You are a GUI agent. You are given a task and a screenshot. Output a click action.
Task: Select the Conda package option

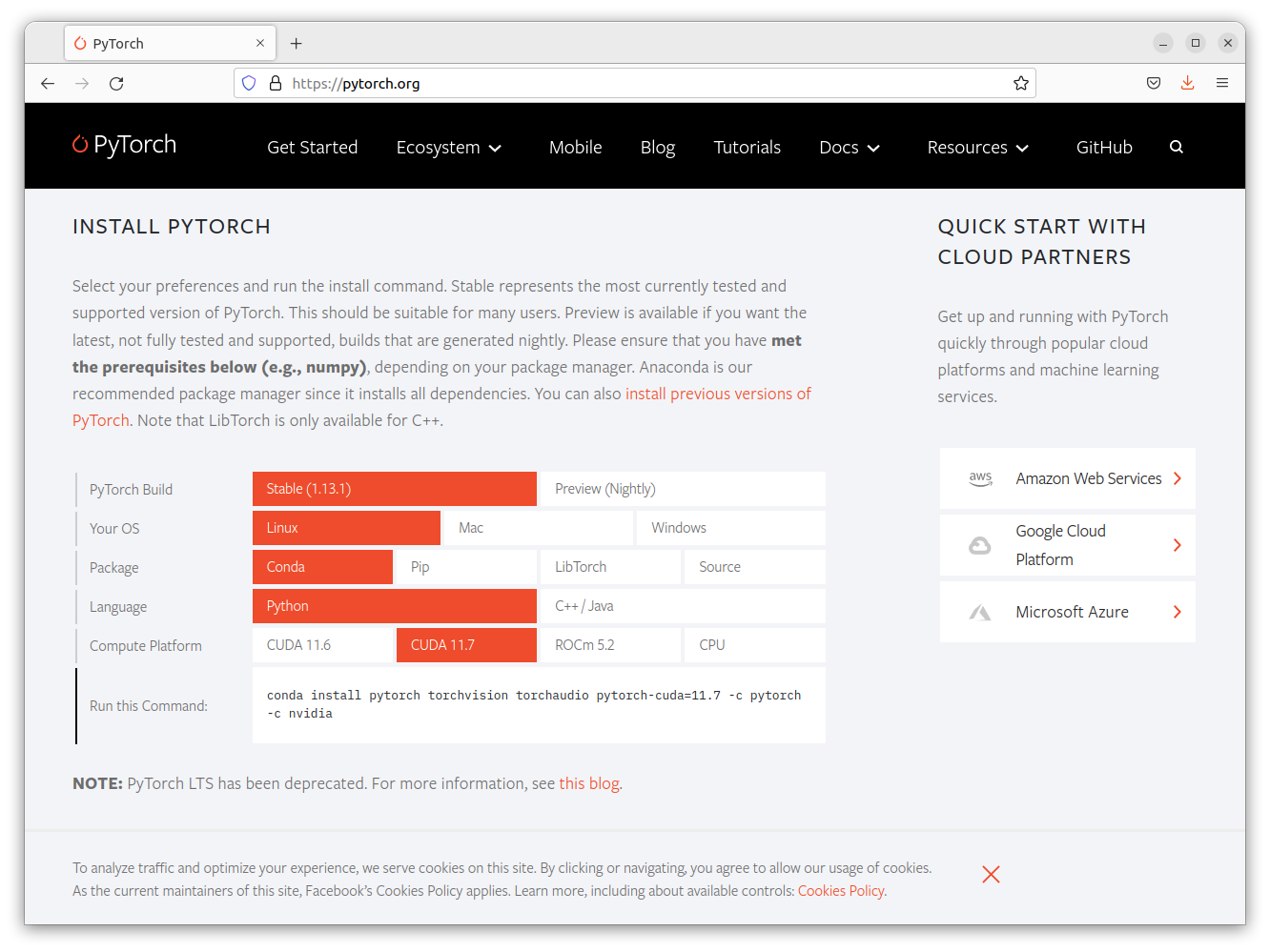pyautogui.click(x=322, y=567)
